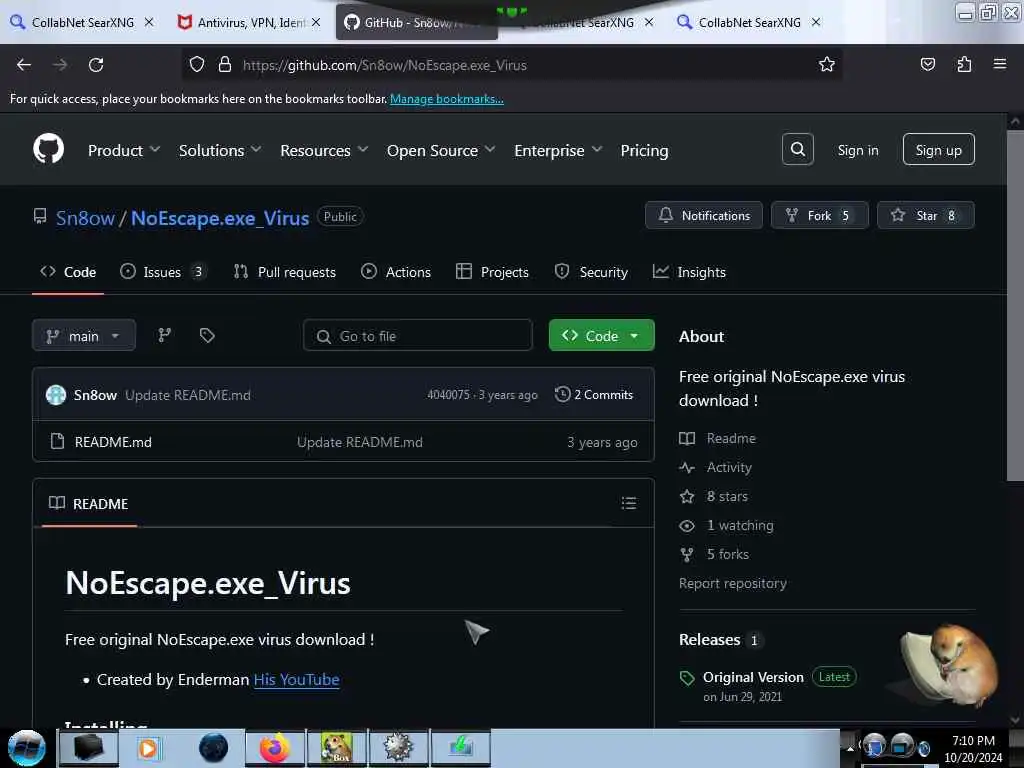Open the green Code dropdown button
This screenshot has height=768, width=1024.
point(601,336)
